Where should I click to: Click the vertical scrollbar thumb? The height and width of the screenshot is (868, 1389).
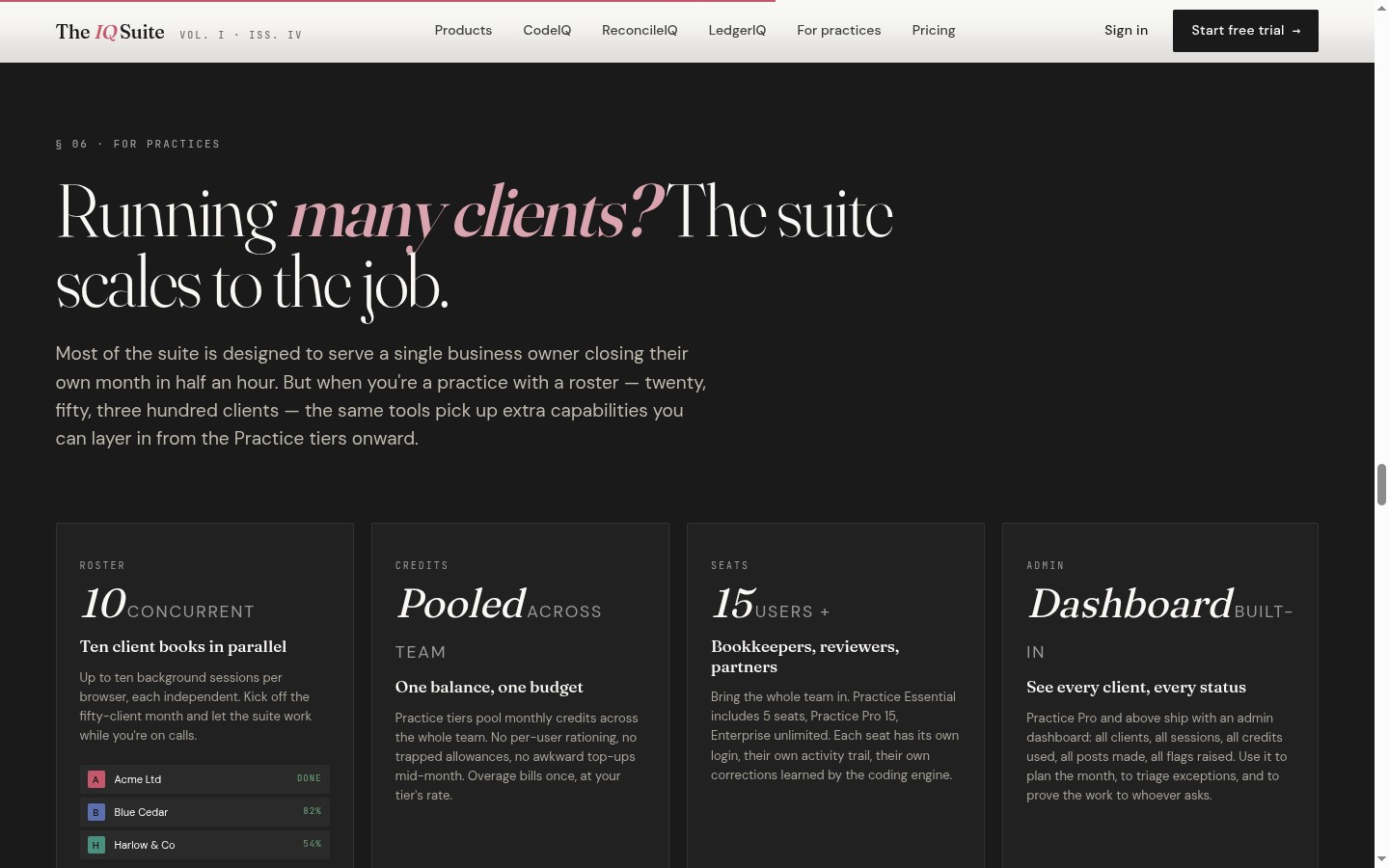(1381, 484)
